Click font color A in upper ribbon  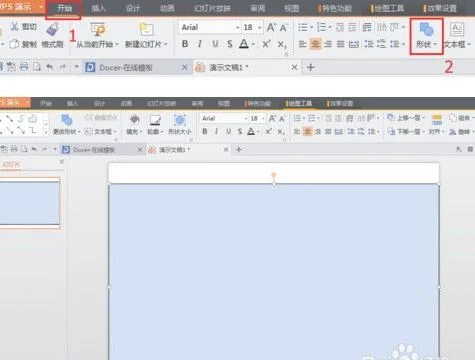pyautogui.click(x=244, y=44)
